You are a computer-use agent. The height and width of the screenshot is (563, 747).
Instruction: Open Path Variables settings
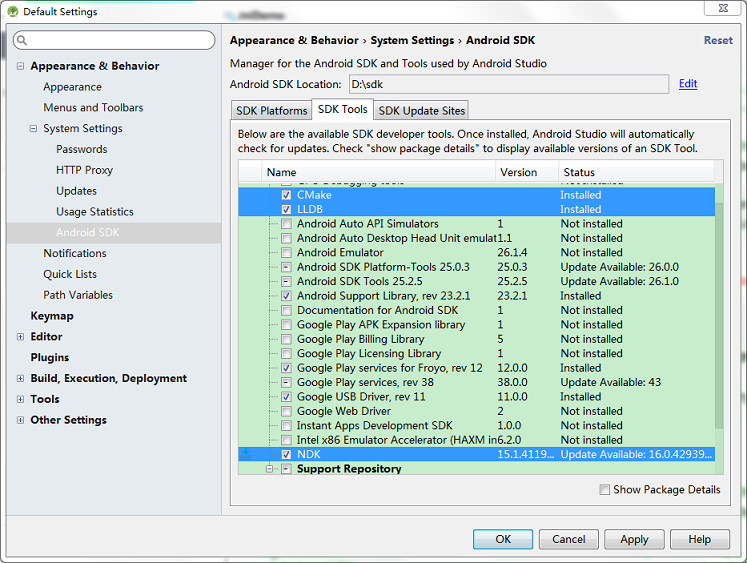tap(78, 295)
